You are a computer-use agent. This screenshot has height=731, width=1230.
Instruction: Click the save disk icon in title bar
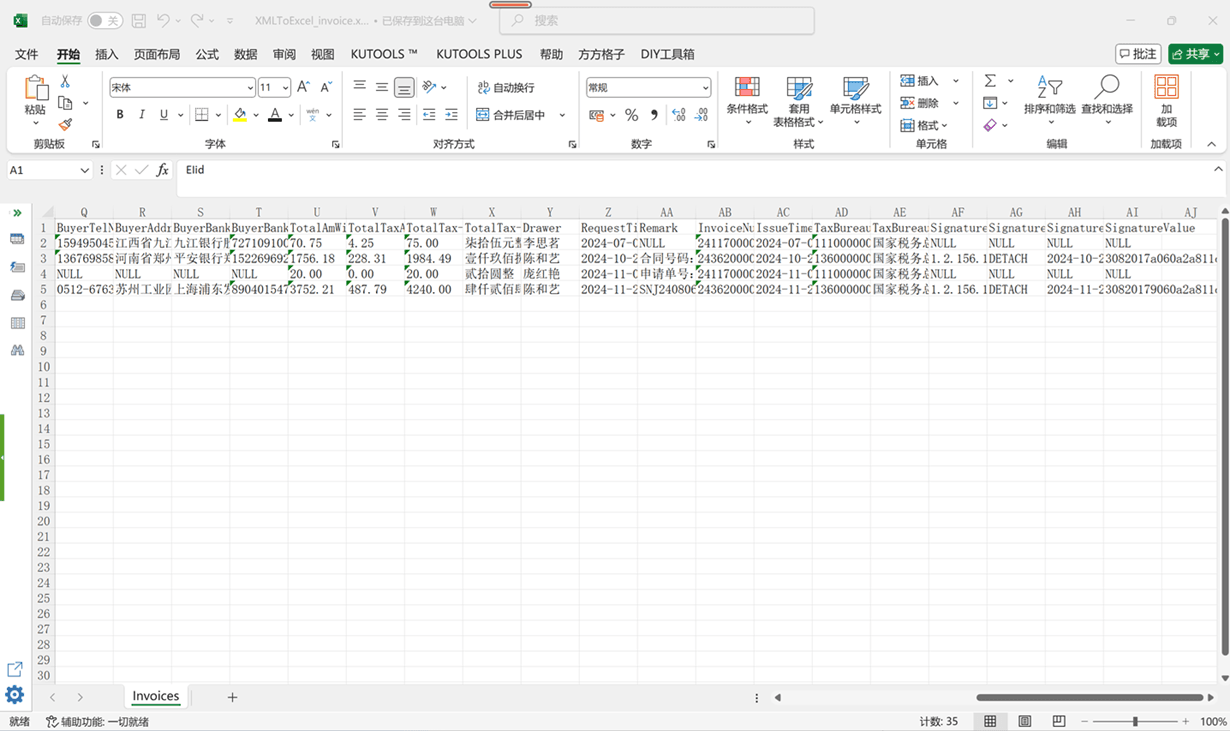pyautogui.click(x=139, y=20)
